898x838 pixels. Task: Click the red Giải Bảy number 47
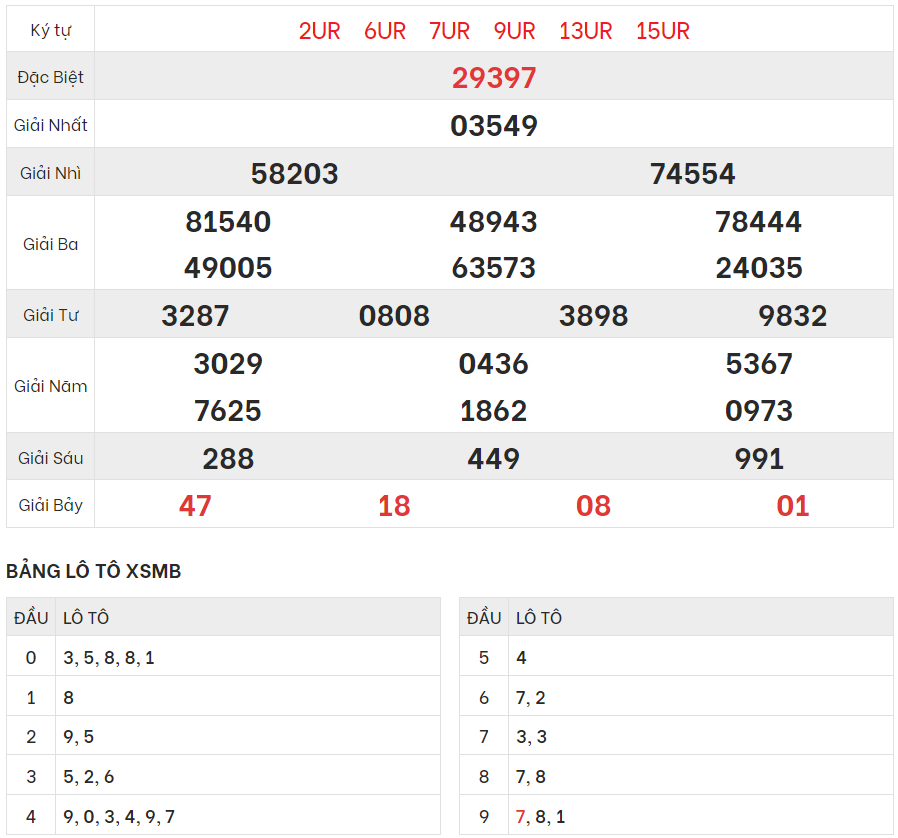195,506
